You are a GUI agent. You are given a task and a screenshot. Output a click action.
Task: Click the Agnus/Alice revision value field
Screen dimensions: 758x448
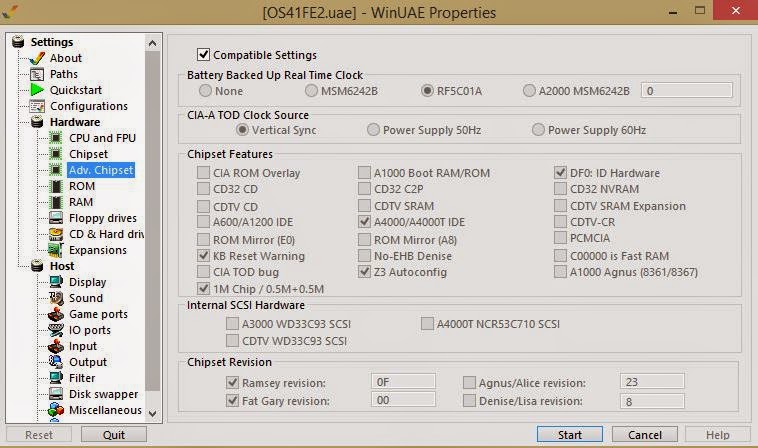(652, 382)
